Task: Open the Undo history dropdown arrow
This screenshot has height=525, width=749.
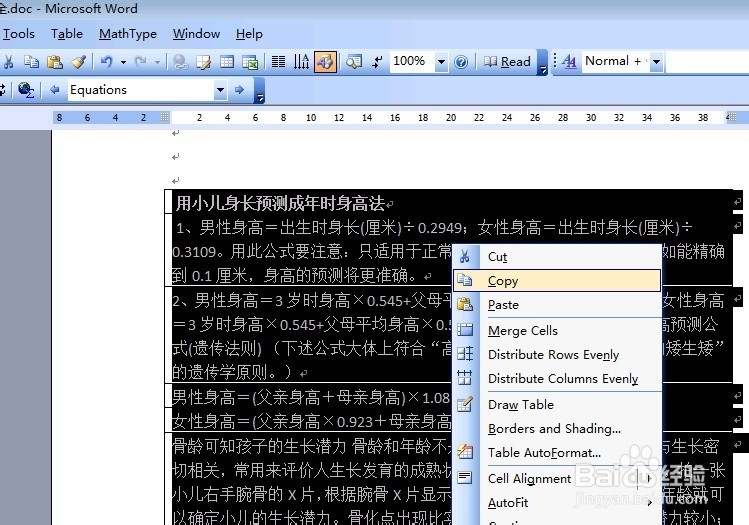Action: pyautogui.click(x=123, y=62)
